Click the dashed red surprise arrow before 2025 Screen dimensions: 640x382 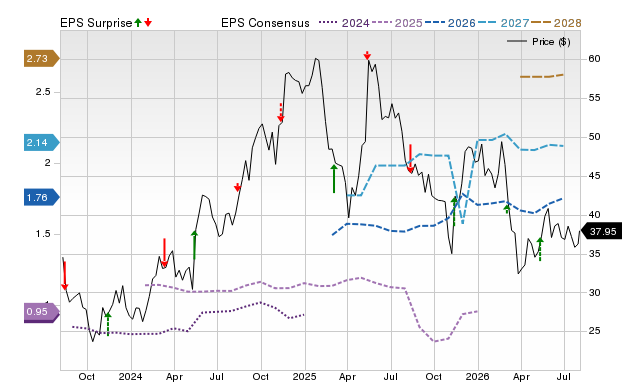pyautogui.click(x=280, y=113)
